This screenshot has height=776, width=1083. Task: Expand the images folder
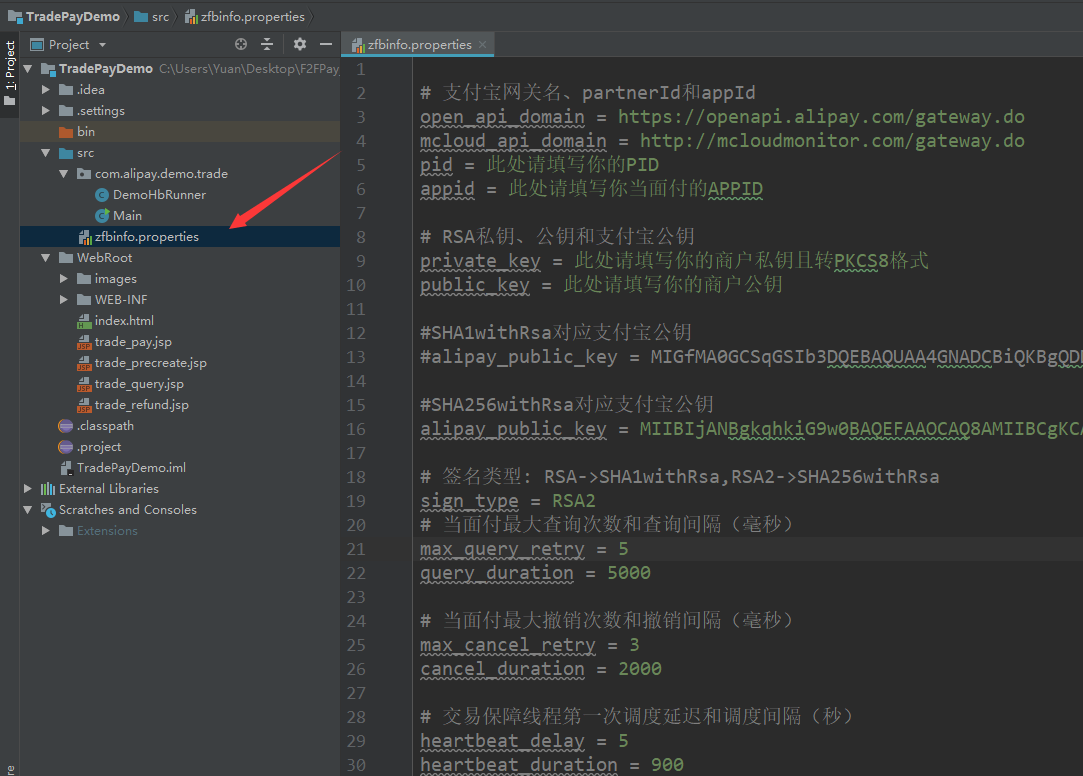64,279
